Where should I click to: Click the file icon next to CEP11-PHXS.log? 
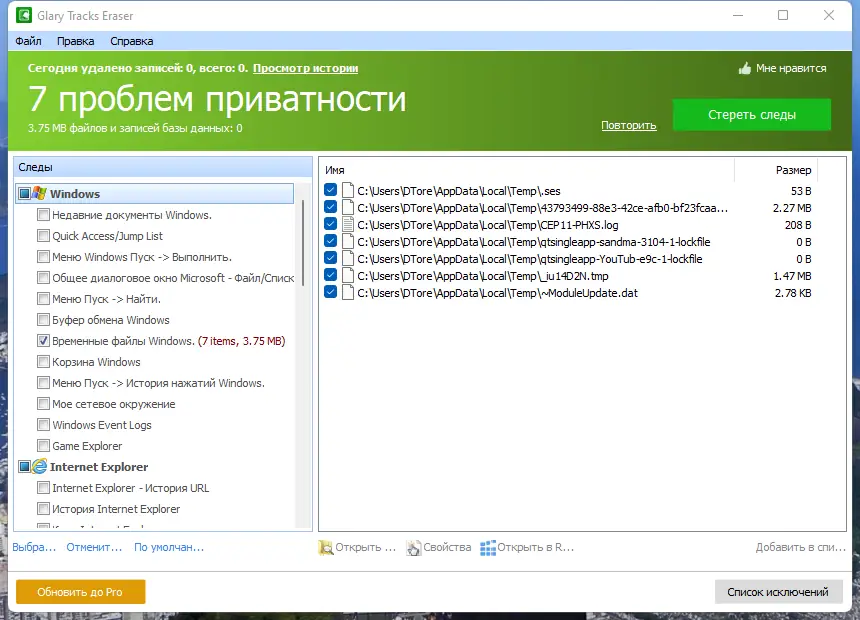347,225
